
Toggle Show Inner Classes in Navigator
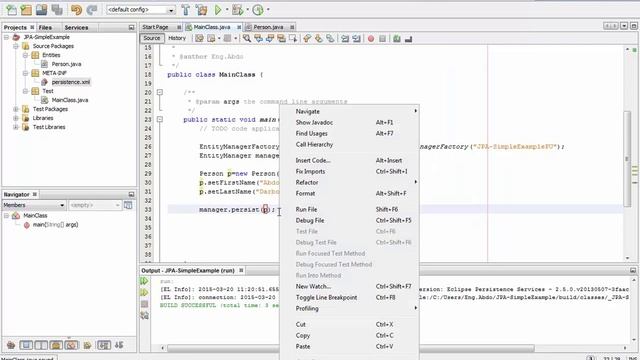click(71, 345)
